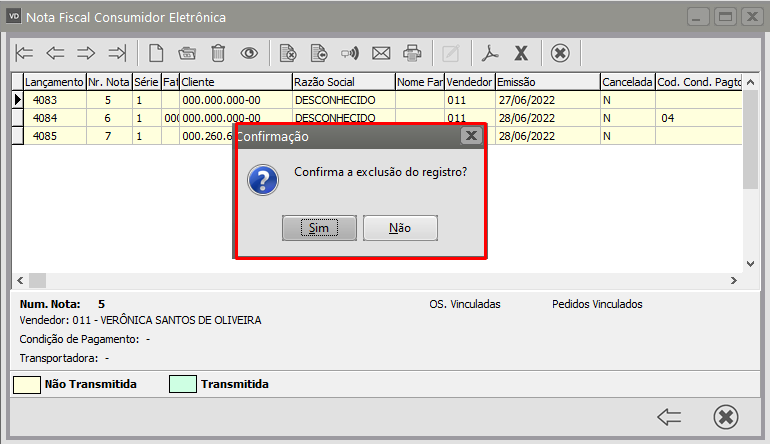Confirm deletion with Sim button
This screenshot has width=770, height=444.
[319, 228]
